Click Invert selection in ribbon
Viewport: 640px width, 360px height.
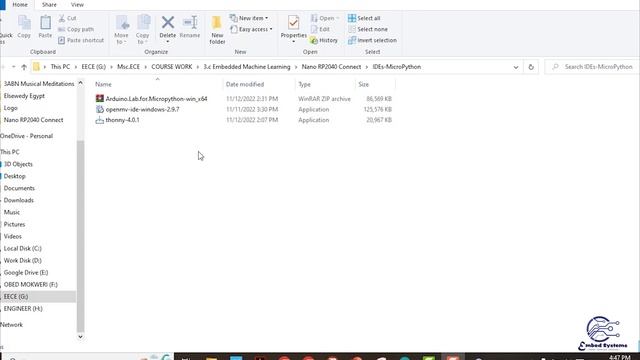(372, 40)
